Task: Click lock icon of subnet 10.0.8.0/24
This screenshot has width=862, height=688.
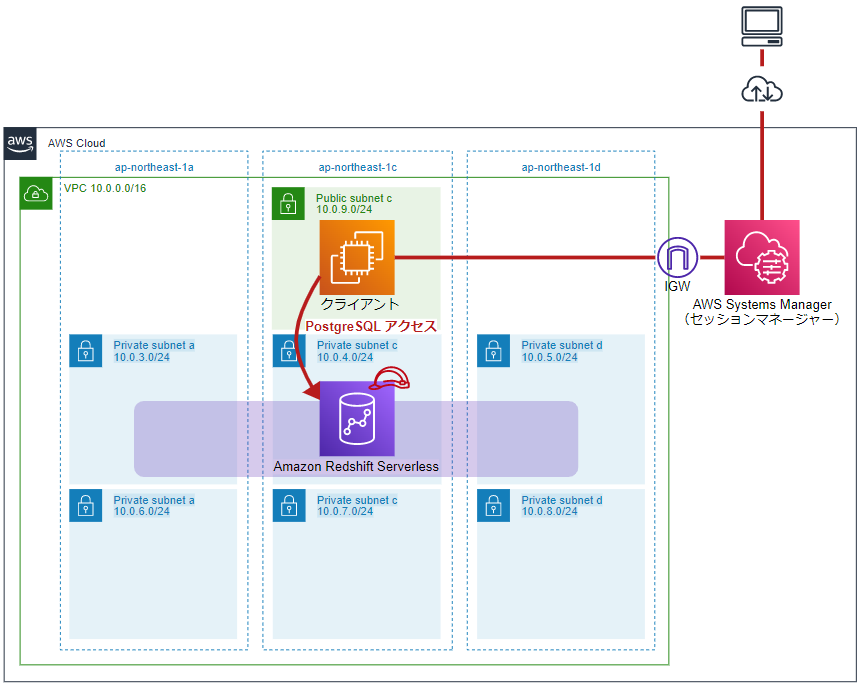Action: (494, 505)
